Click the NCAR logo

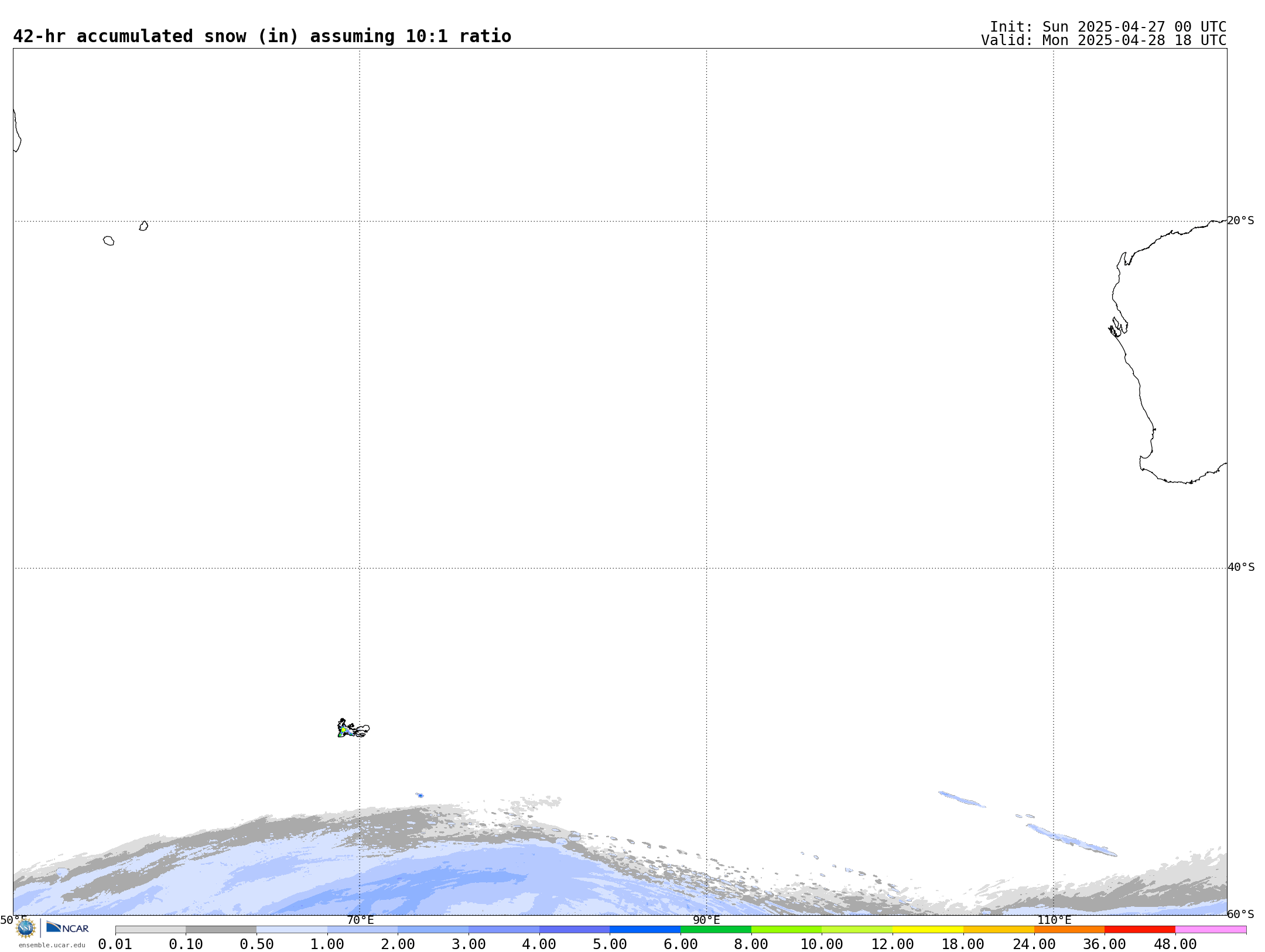click(67, 927)
